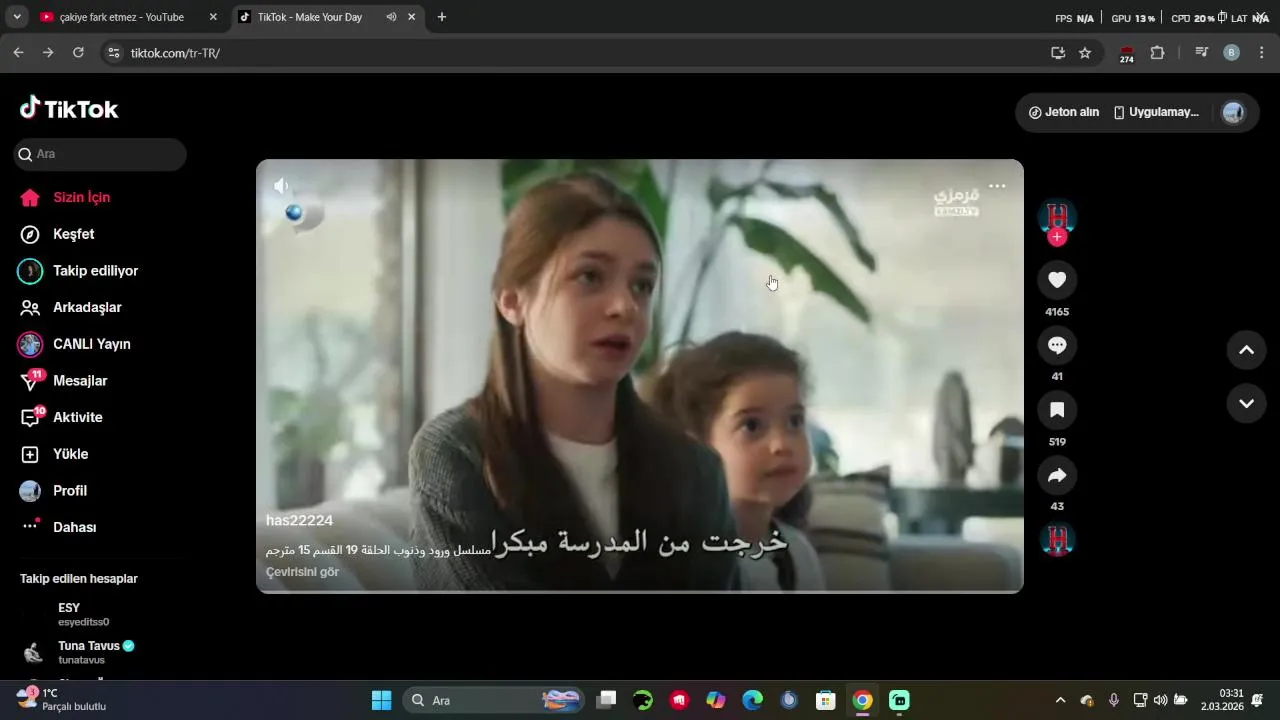Open video three-dot options menu
Viewport: 1280px width, 720px height.
[x=997, y=186]
